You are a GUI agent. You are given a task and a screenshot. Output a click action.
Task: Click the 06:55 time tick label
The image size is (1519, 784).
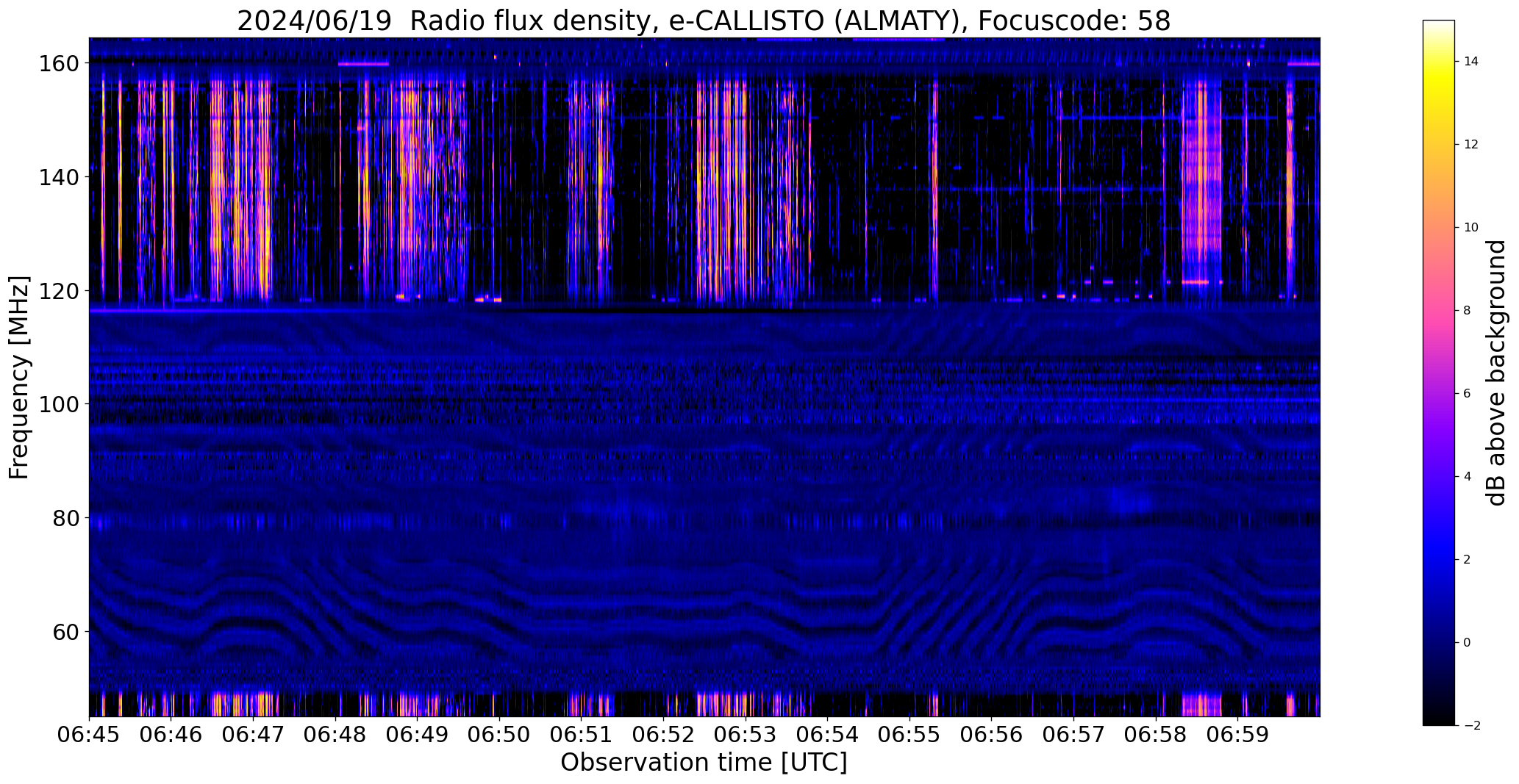[909, 736]
